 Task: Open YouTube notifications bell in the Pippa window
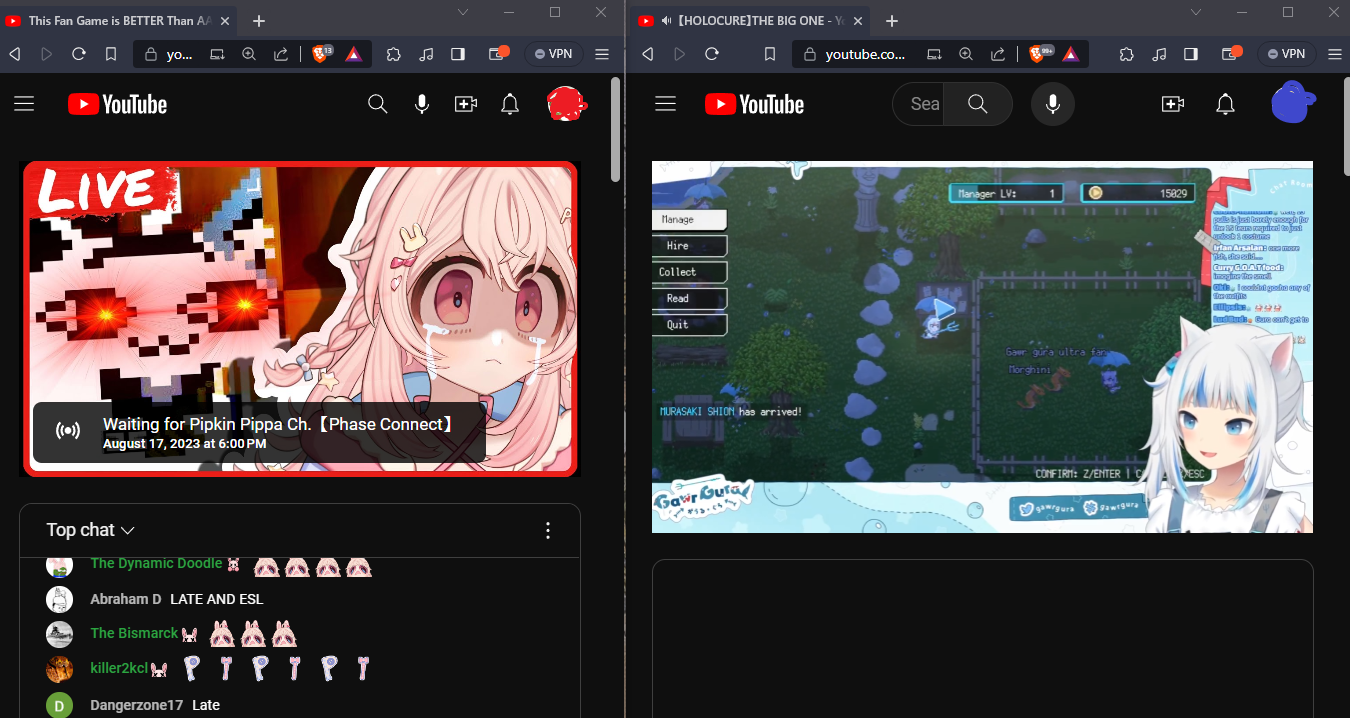coord(510,104)
